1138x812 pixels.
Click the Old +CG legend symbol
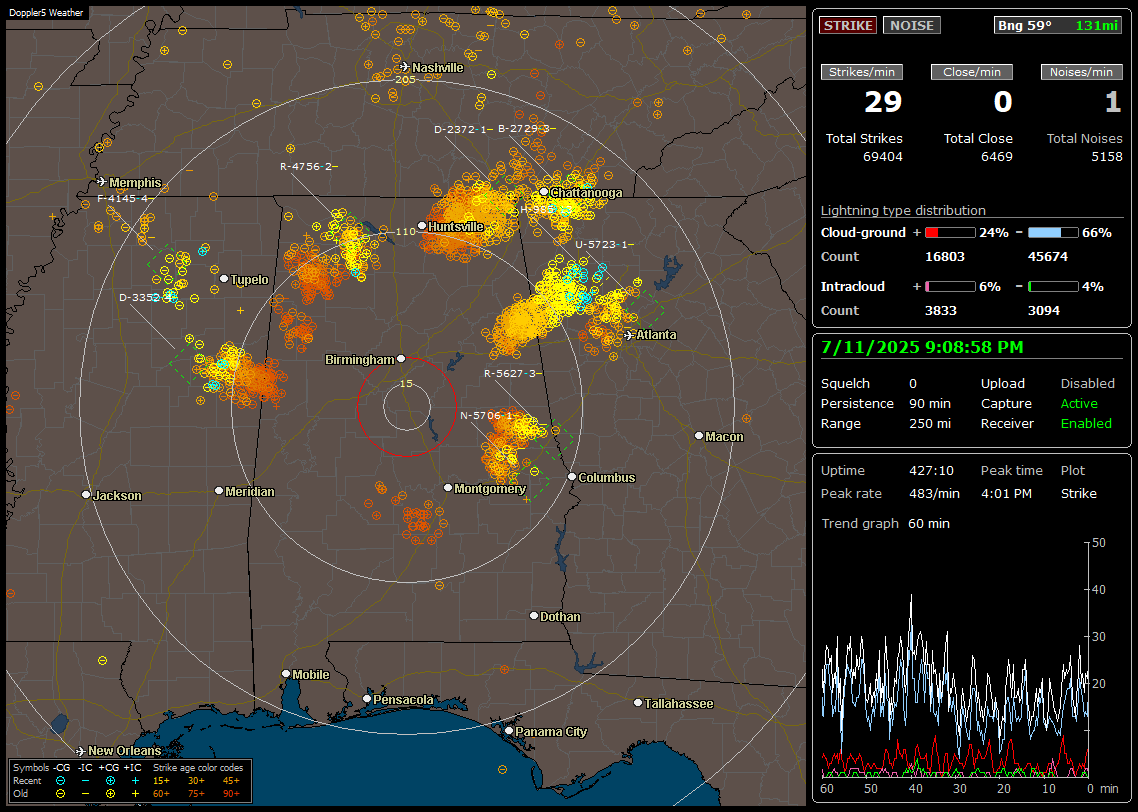(110, 794)
